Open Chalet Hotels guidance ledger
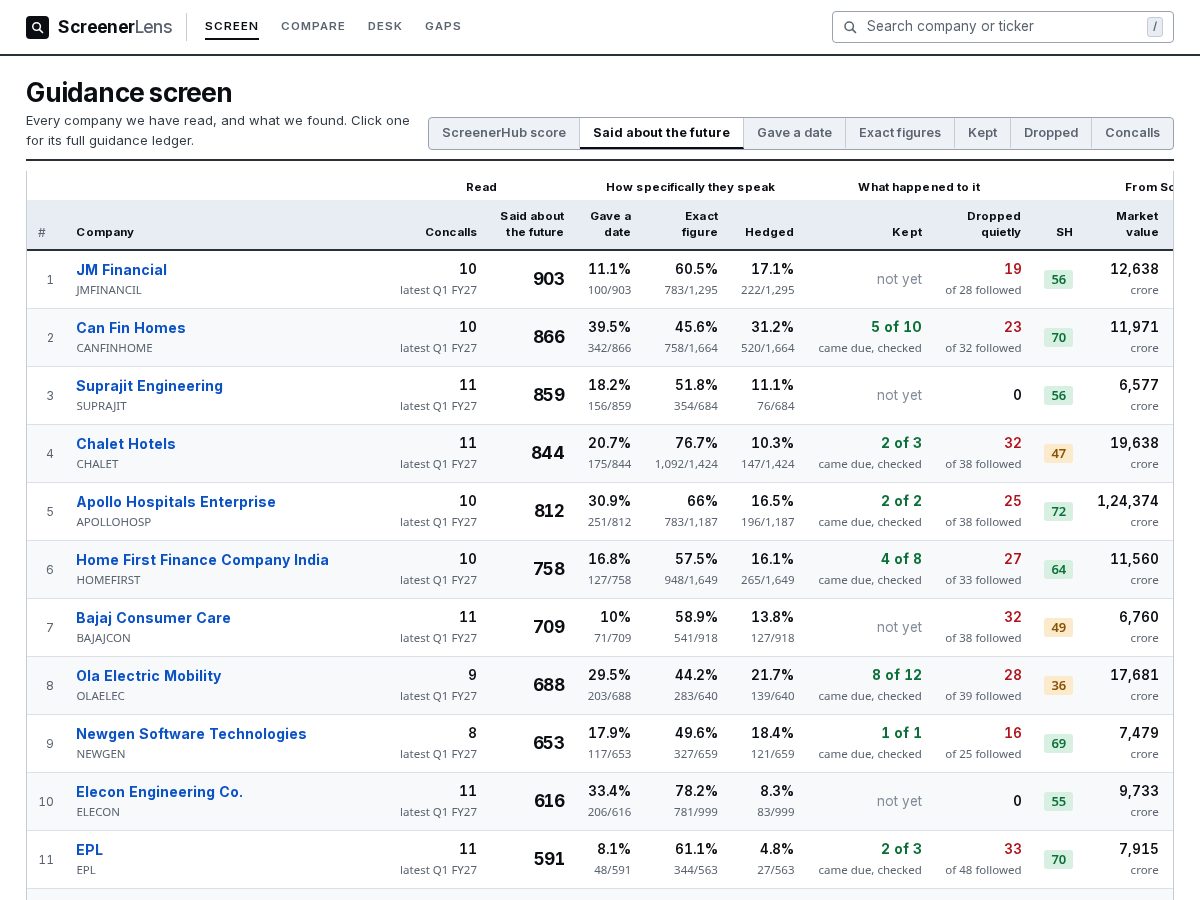 pos(126,444)
